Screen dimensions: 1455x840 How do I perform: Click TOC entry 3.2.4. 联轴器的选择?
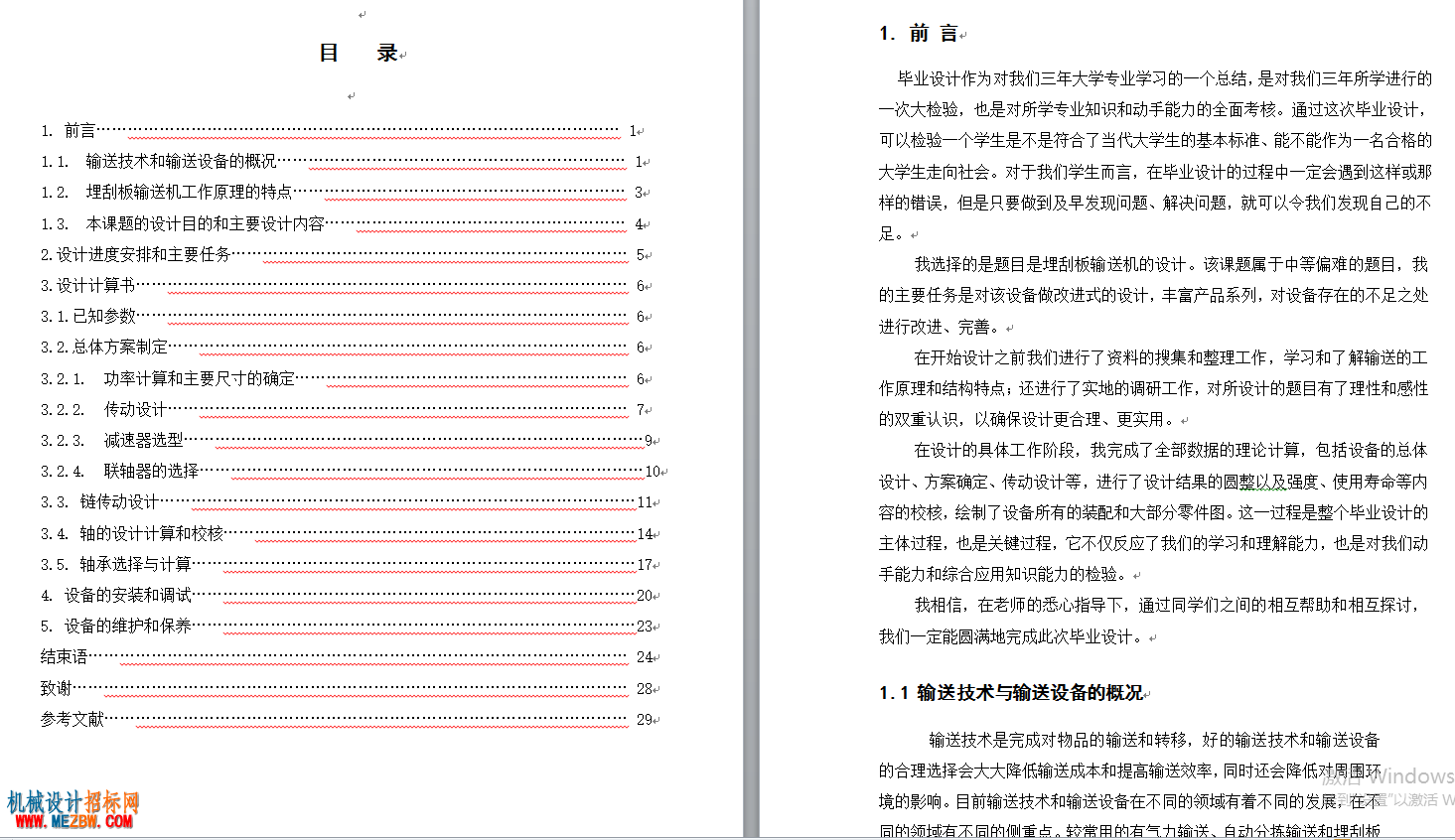coord(120,471)
